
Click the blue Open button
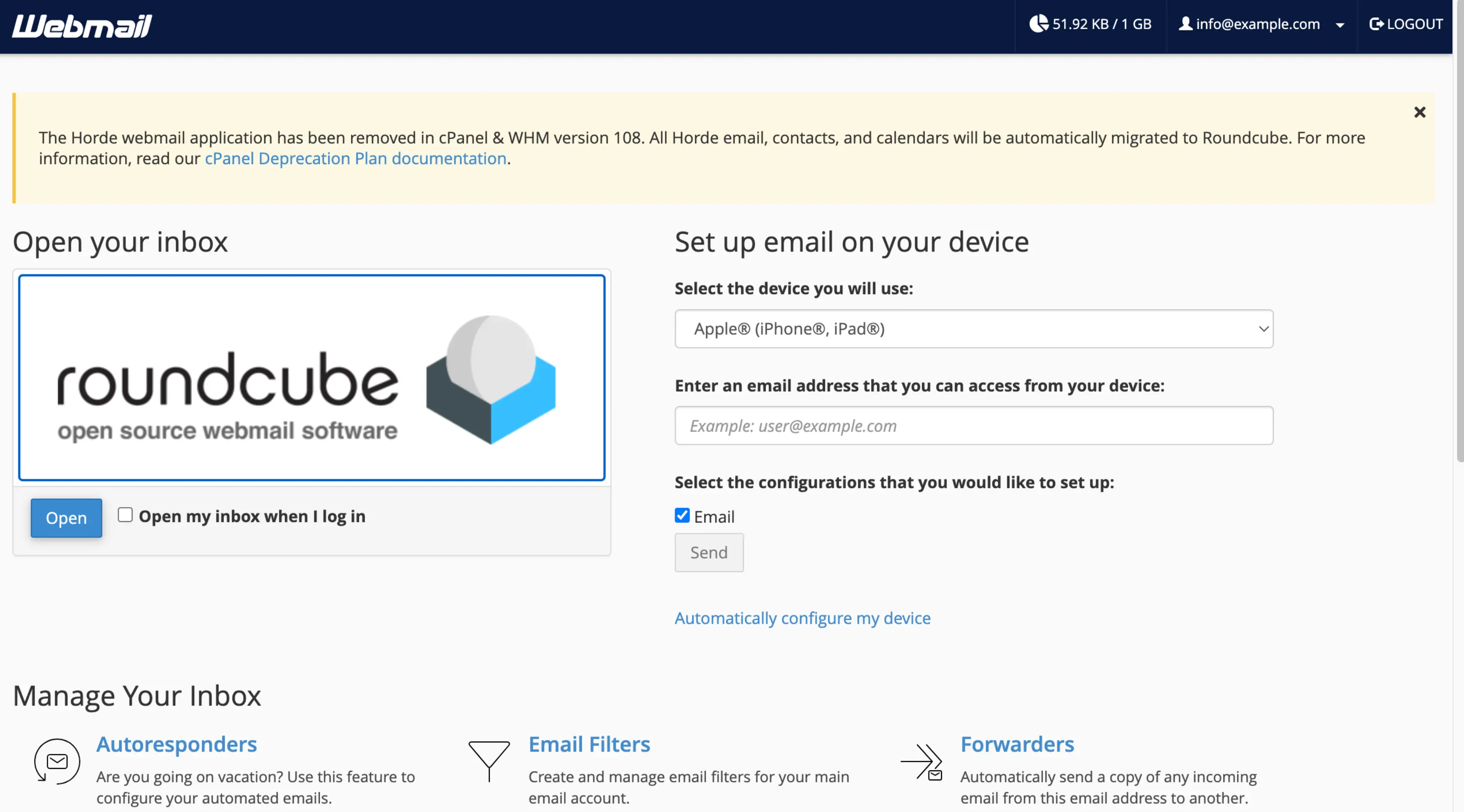[67, 518]
